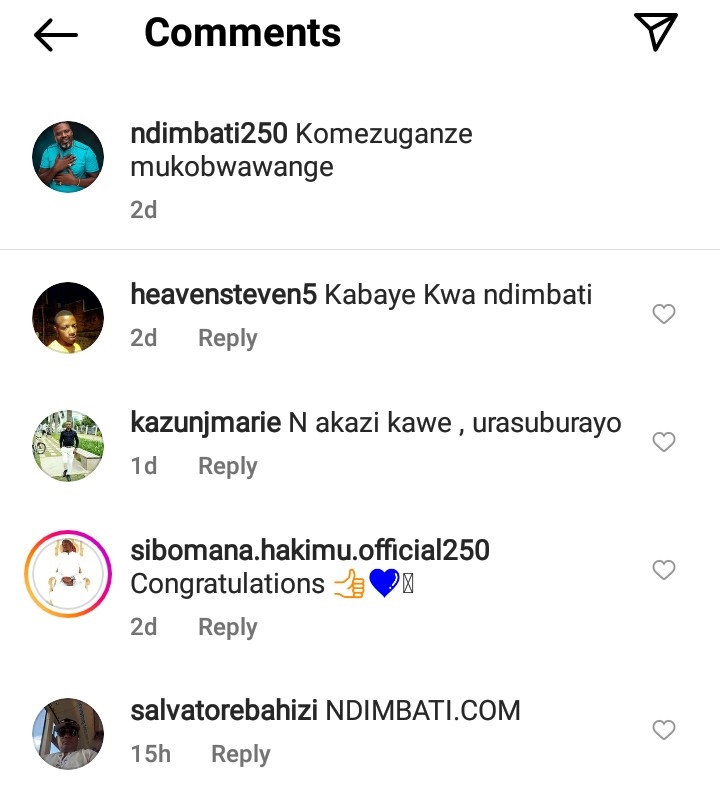Open the heavensteven5 username link

pos(224,294)
